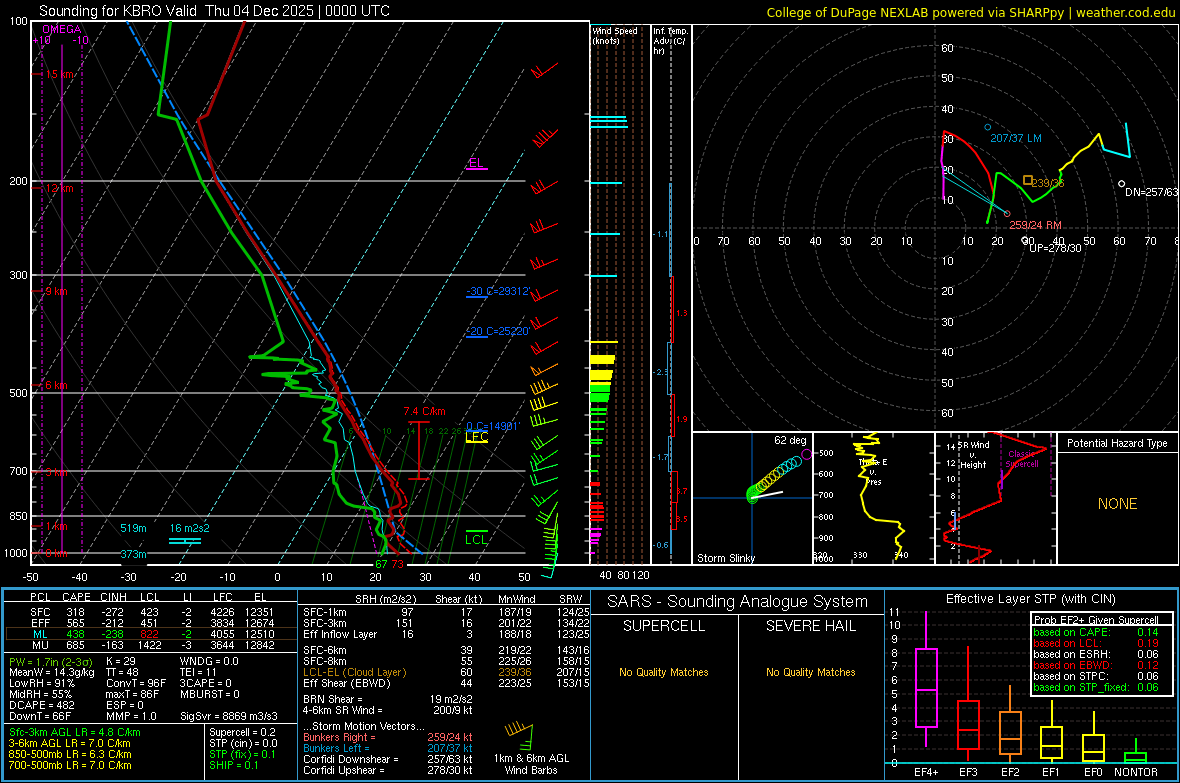Click the orange NONE hazard type text
The image size is (1180, 783).
(1117, 504)
